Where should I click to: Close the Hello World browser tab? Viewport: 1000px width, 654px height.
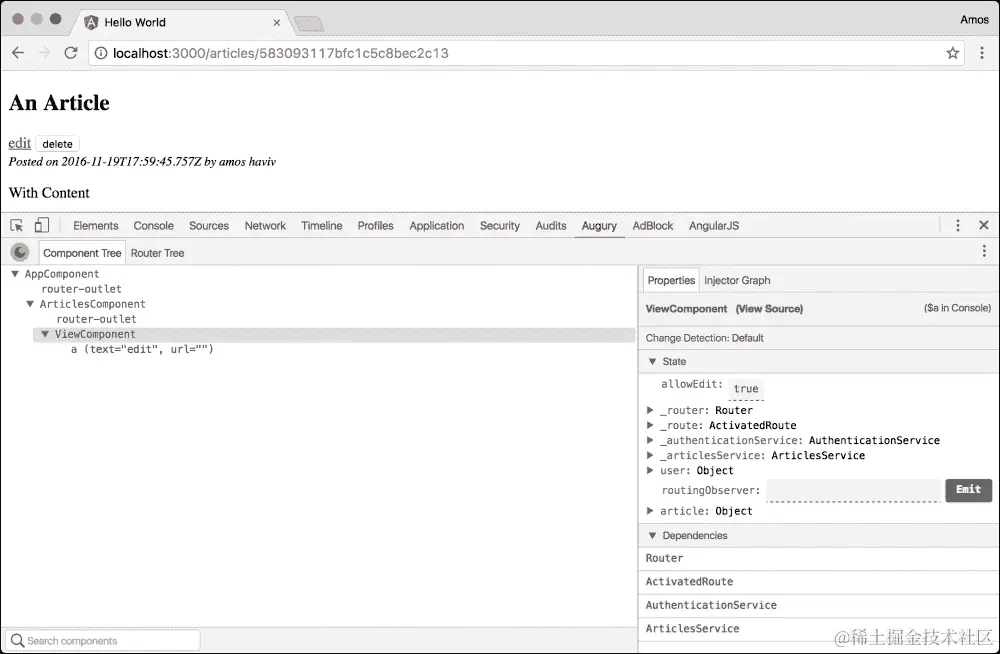click(277, 22)
